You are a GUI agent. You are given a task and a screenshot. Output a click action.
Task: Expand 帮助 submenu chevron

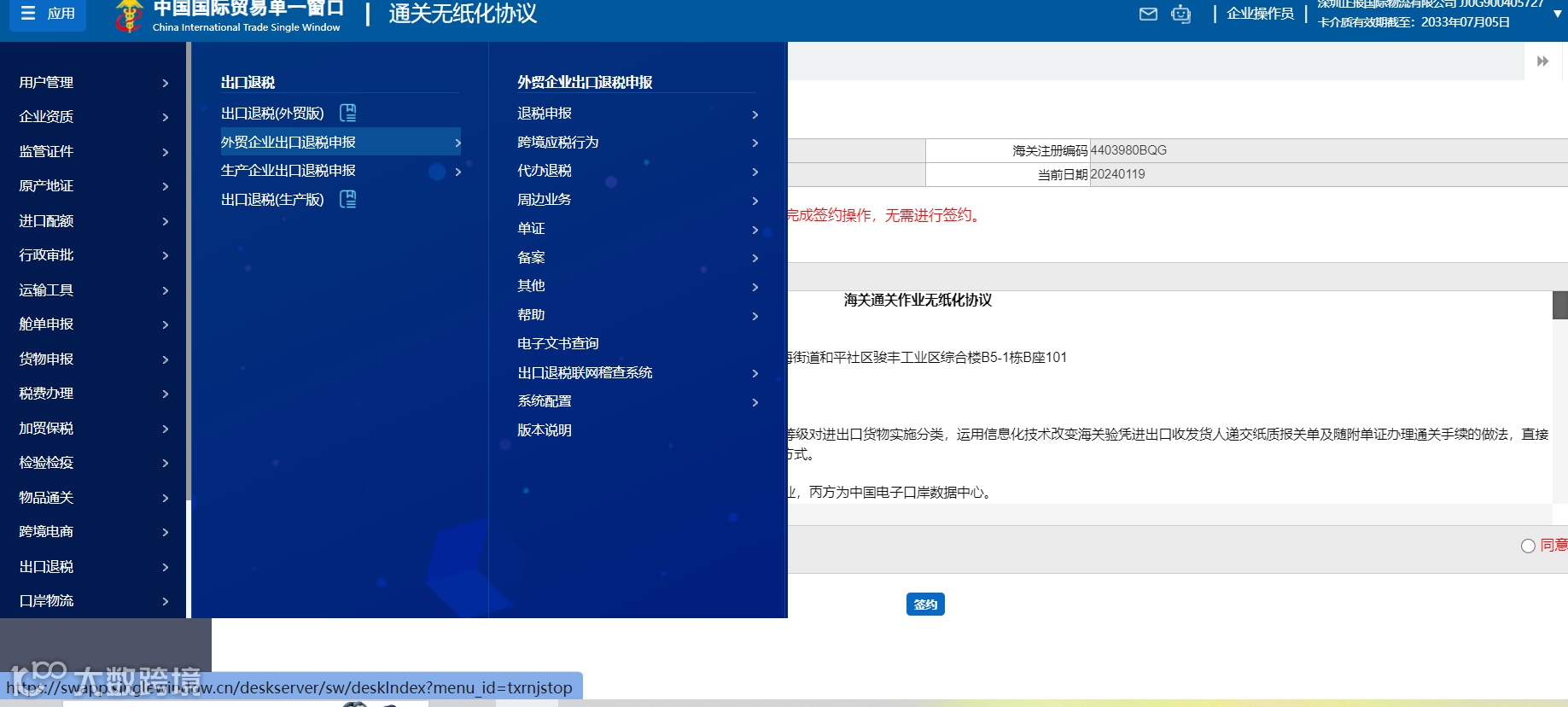(755, 316)
